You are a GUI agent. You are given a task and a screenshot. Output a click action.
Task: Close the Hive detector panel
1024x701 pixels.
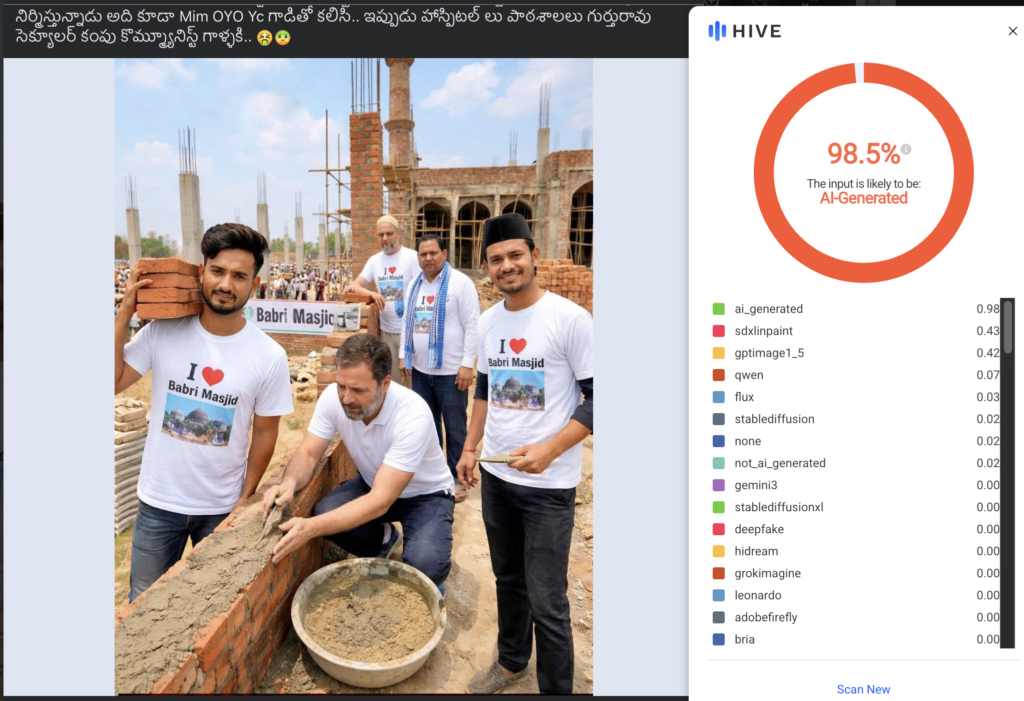click(1012, 31)
